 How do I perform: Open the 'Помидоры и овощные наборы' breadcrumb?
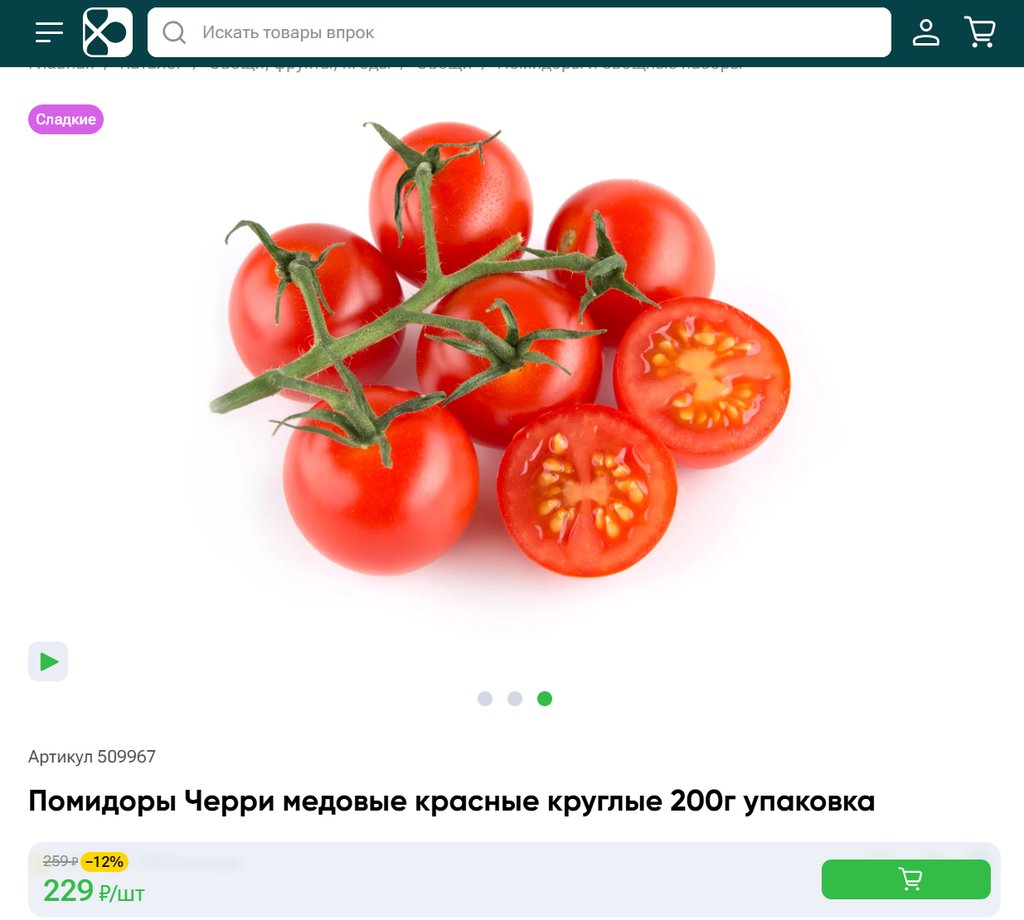[x=620, y=68]
